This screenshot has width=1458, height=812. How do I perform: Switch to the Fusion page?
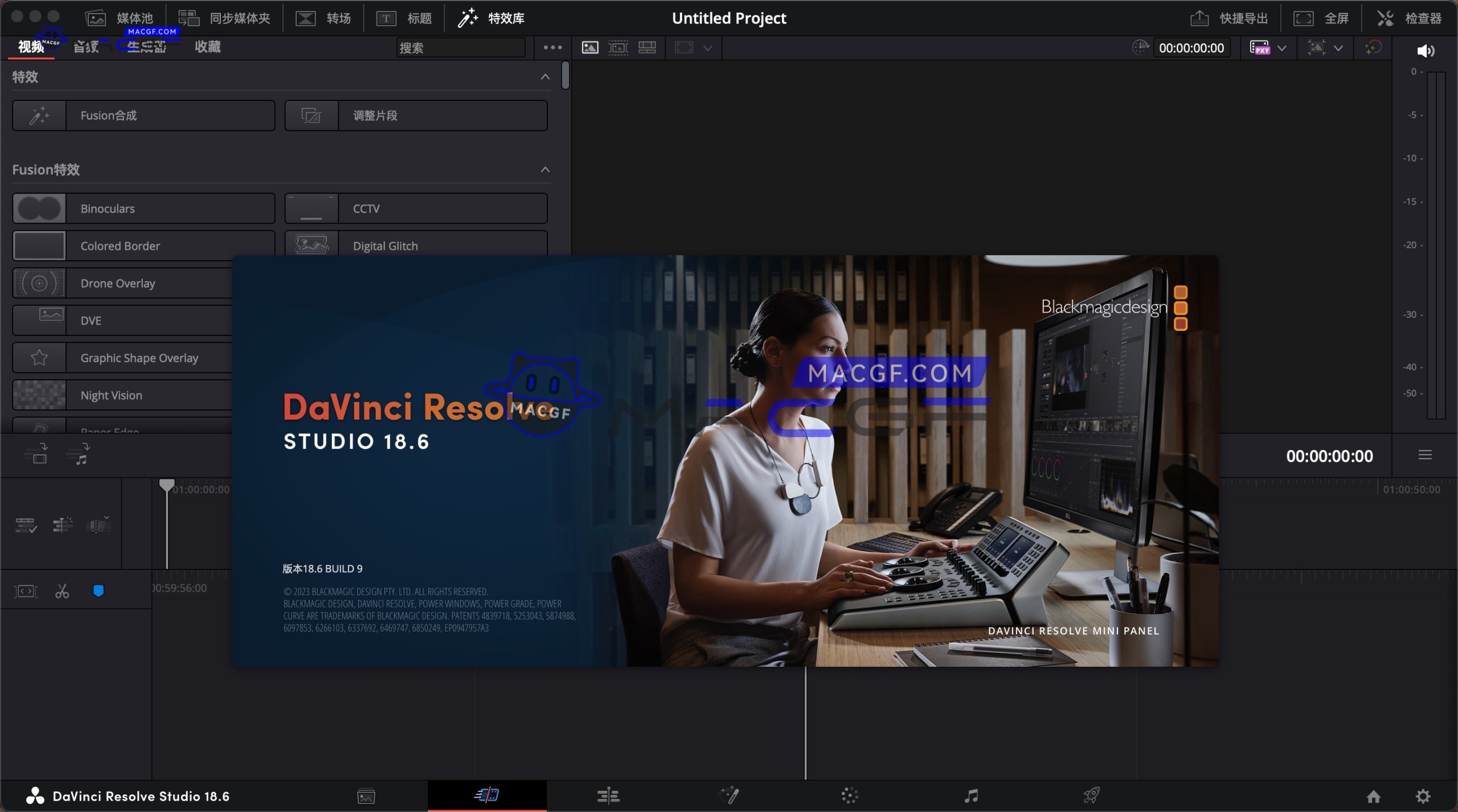click(730, 795)
